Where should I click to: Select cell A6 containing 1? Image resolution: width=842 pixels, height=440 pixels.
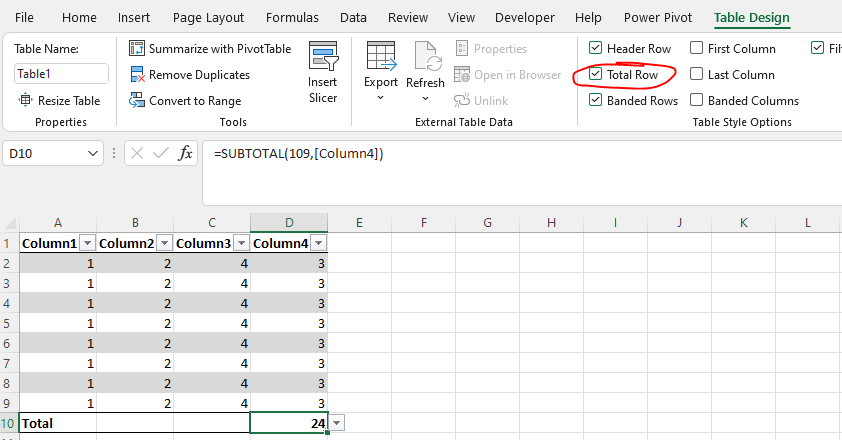pyautogui.click(x=58, y=343)
